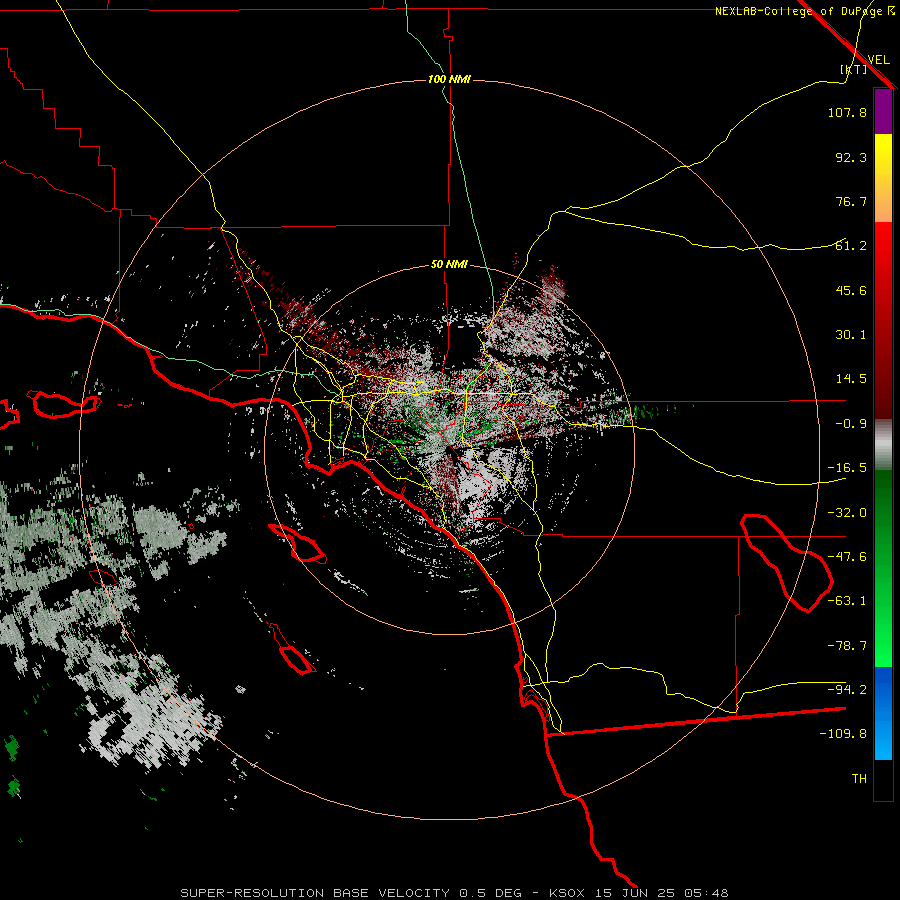Select the -32.0 scale value
The width and height of the screenshot is (900, 900).
click(x=847, y=513)
